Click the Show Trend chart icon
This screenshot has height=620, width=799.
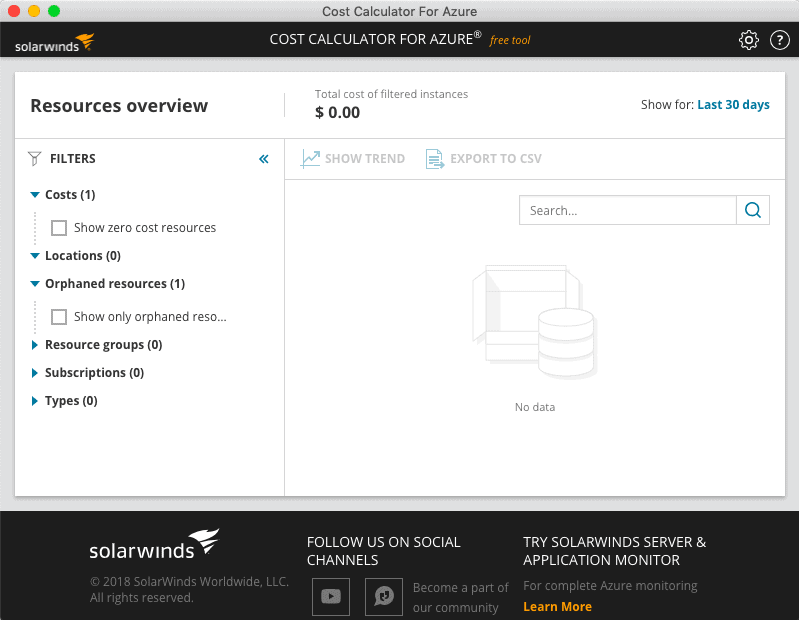(310, 159)
